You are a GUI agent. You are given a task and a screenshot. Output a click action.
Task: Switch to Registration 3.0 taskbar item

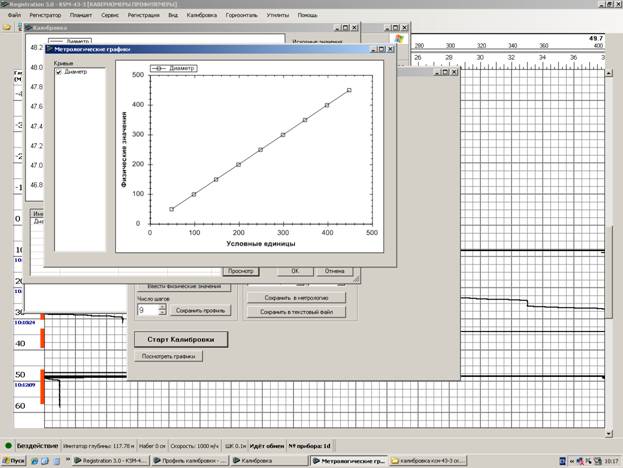[x=111, y=461]
